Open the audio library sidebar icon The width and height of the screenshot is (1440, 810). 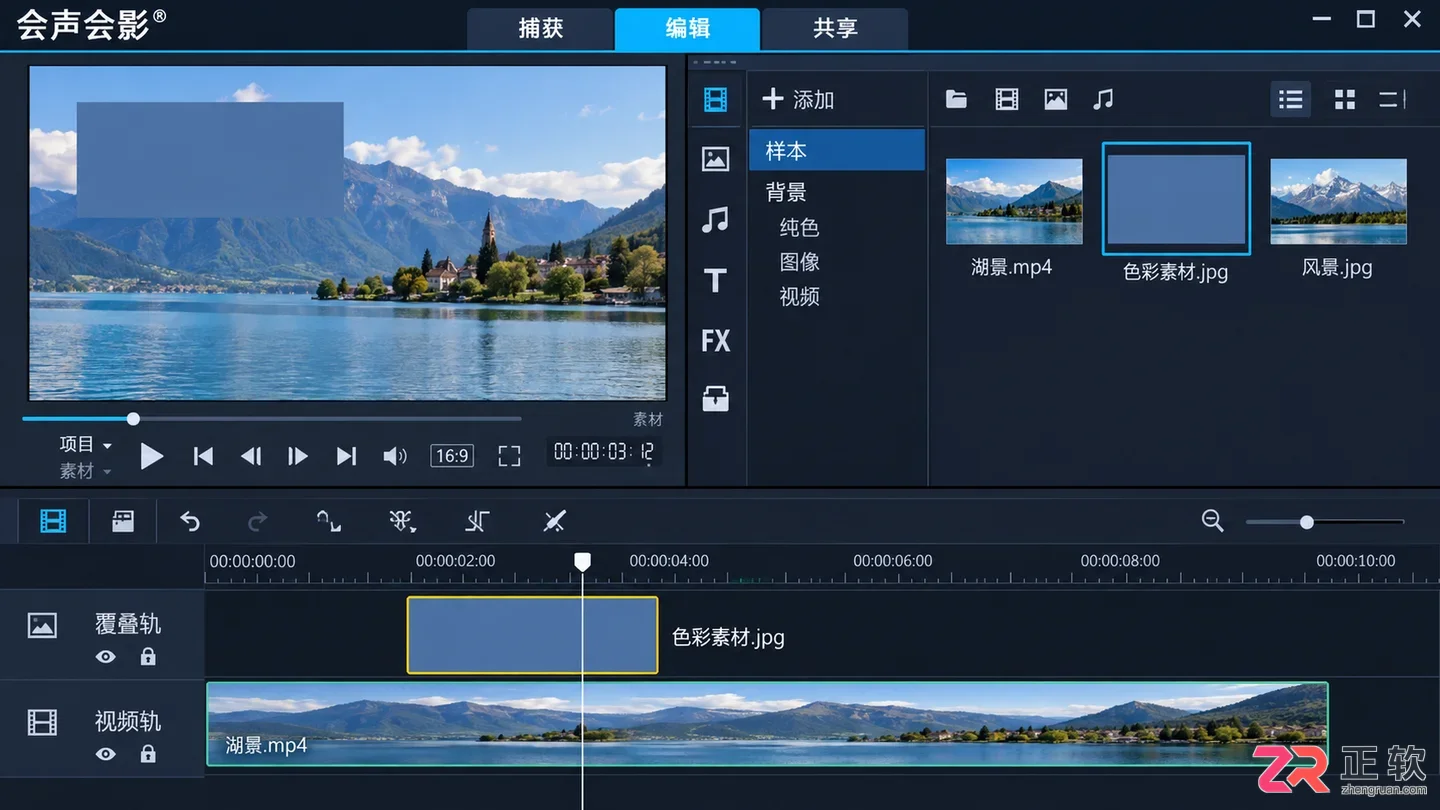pos(715,220)
